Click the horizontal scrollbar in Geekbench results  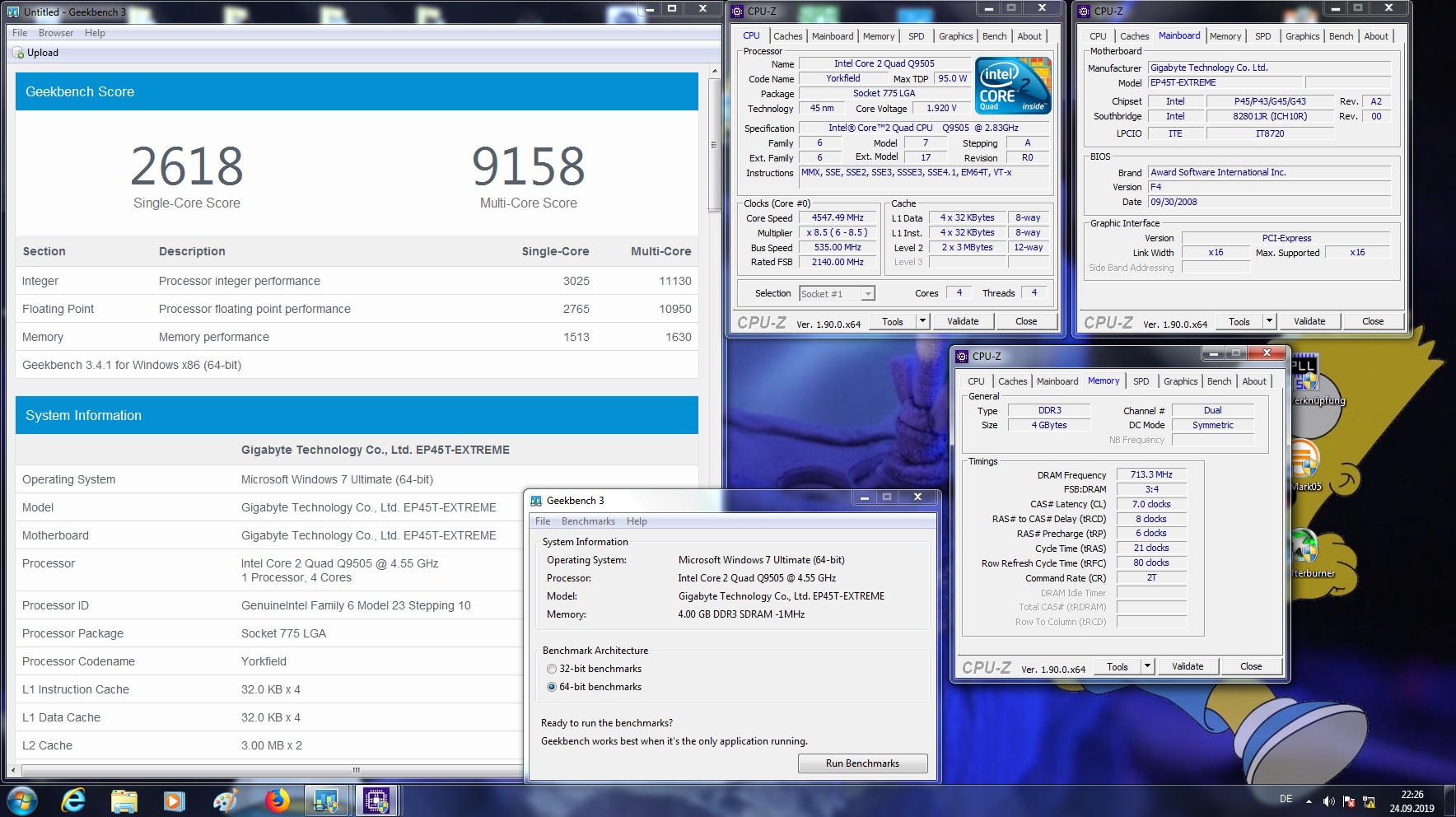tap(356, 770)
